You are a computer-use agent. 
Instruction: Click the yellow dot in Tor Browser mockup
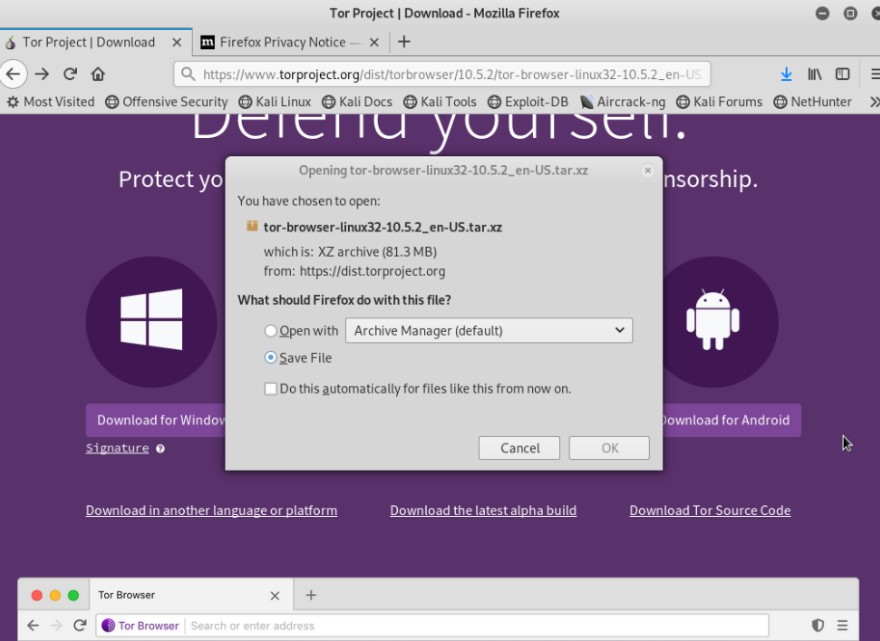click(55, 595)
